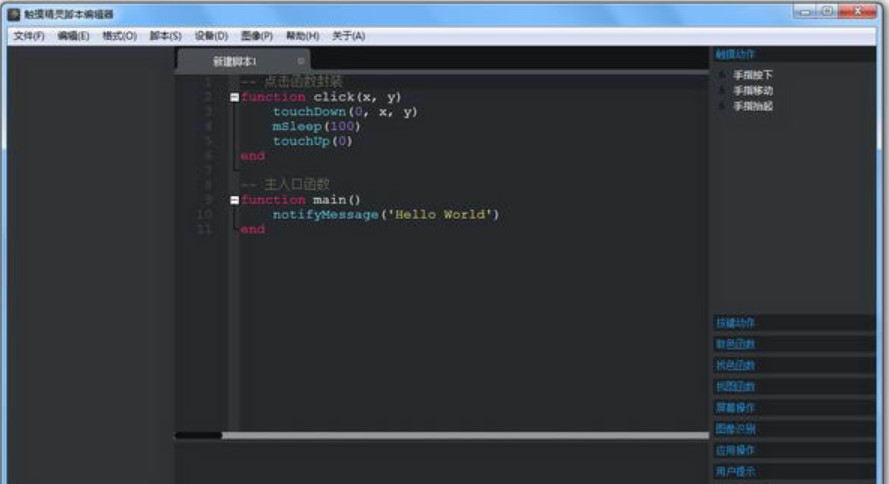Open the 文件(F) menu

pos(29,36)
